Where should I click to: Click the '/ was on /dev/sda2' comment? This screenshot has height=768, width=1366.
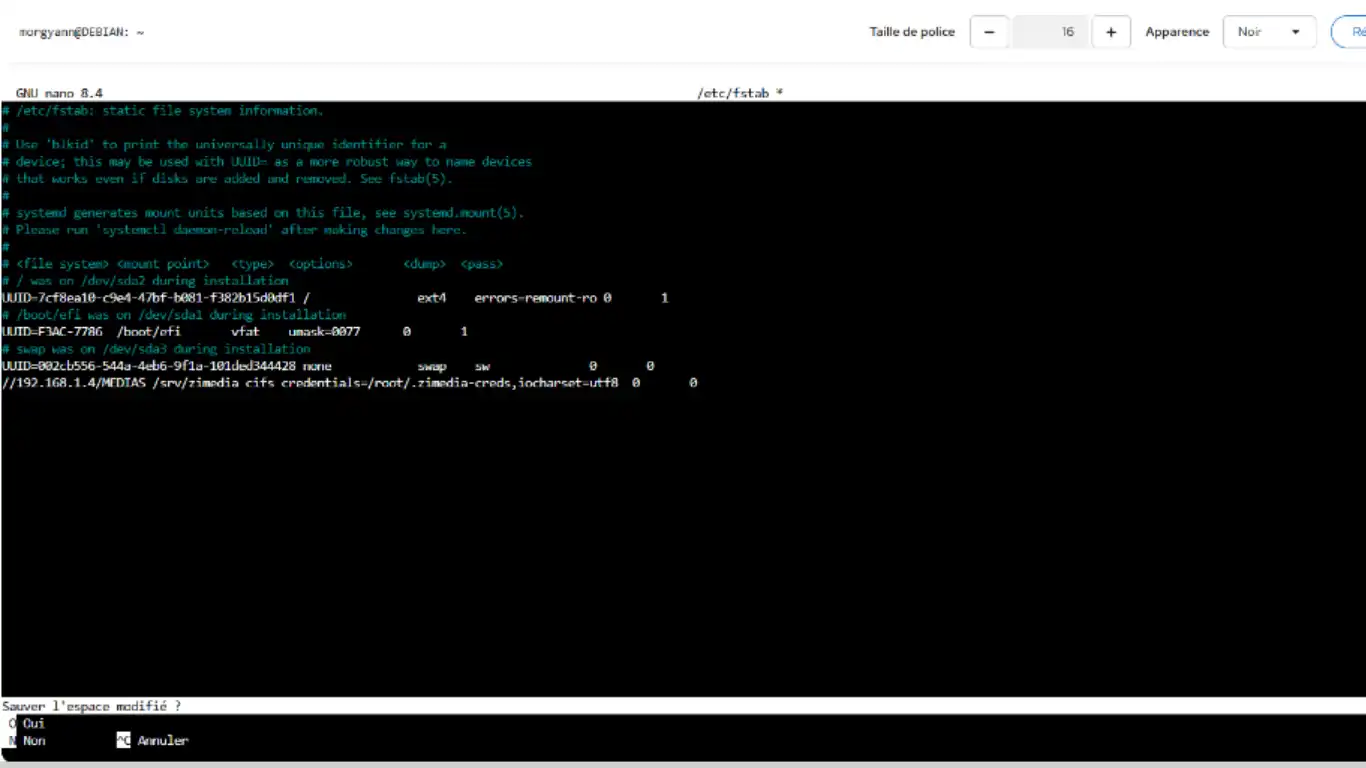coord(145,281)
